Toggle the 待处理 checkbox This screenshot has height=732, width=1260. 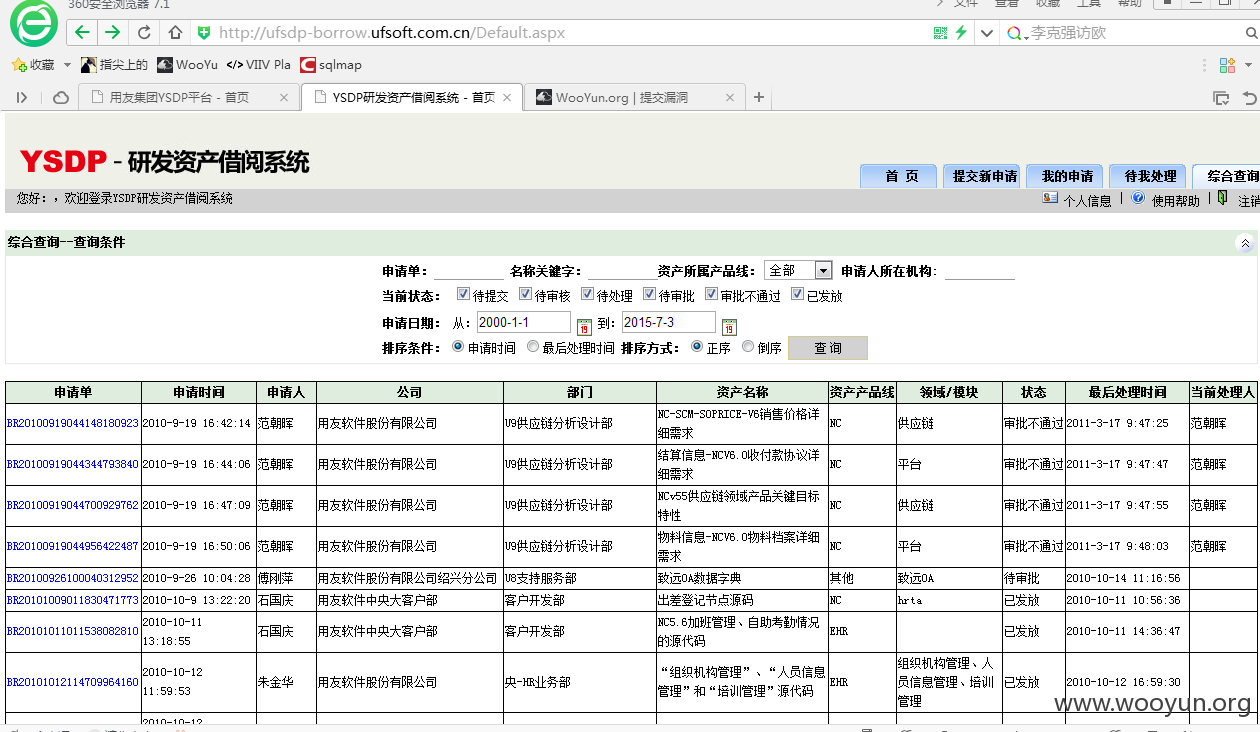click(587, 294)
